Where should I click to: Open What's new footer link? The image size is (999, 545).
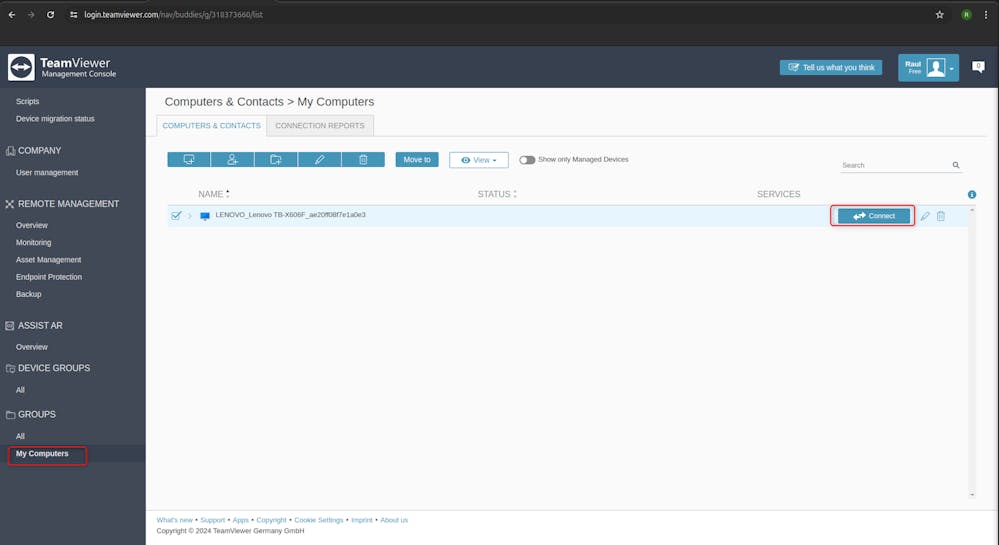coord(175,520)
